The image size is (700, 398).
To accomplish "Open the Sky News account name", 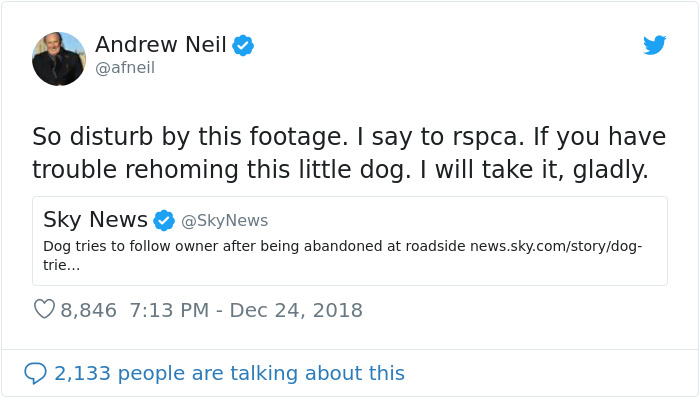I will click(x=95, y=220).
